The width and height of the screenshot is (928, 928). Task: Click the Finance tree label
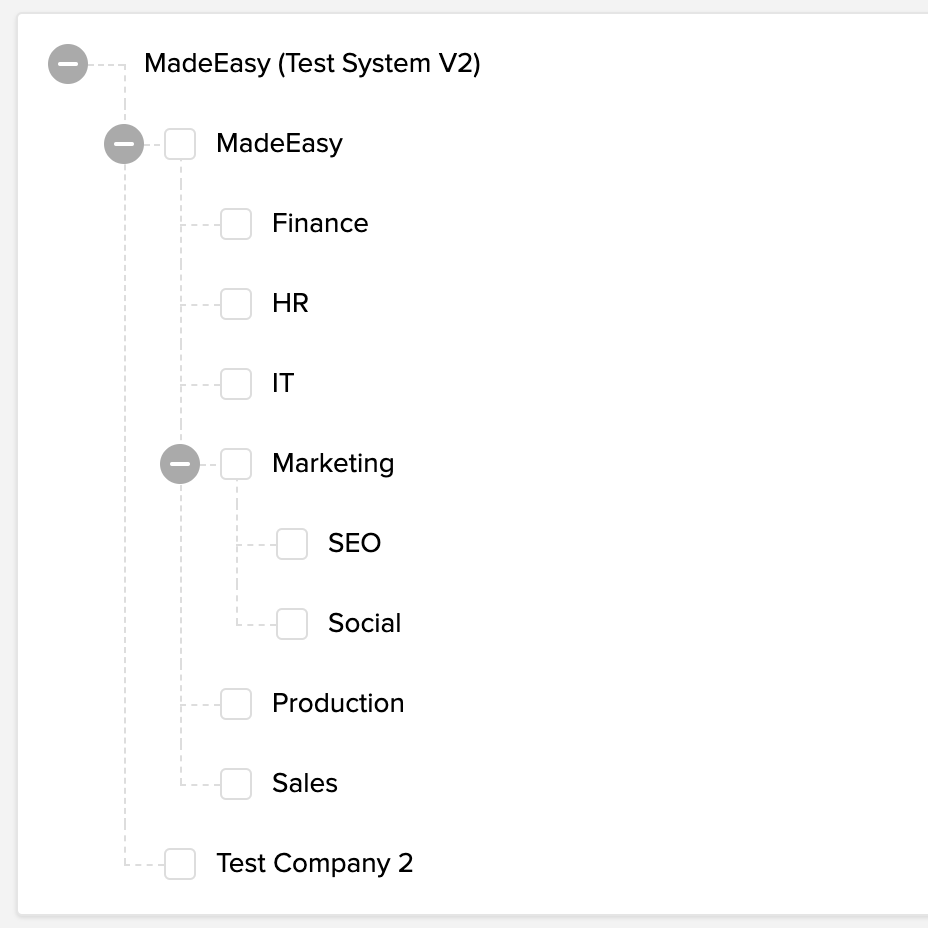(320, 223)
